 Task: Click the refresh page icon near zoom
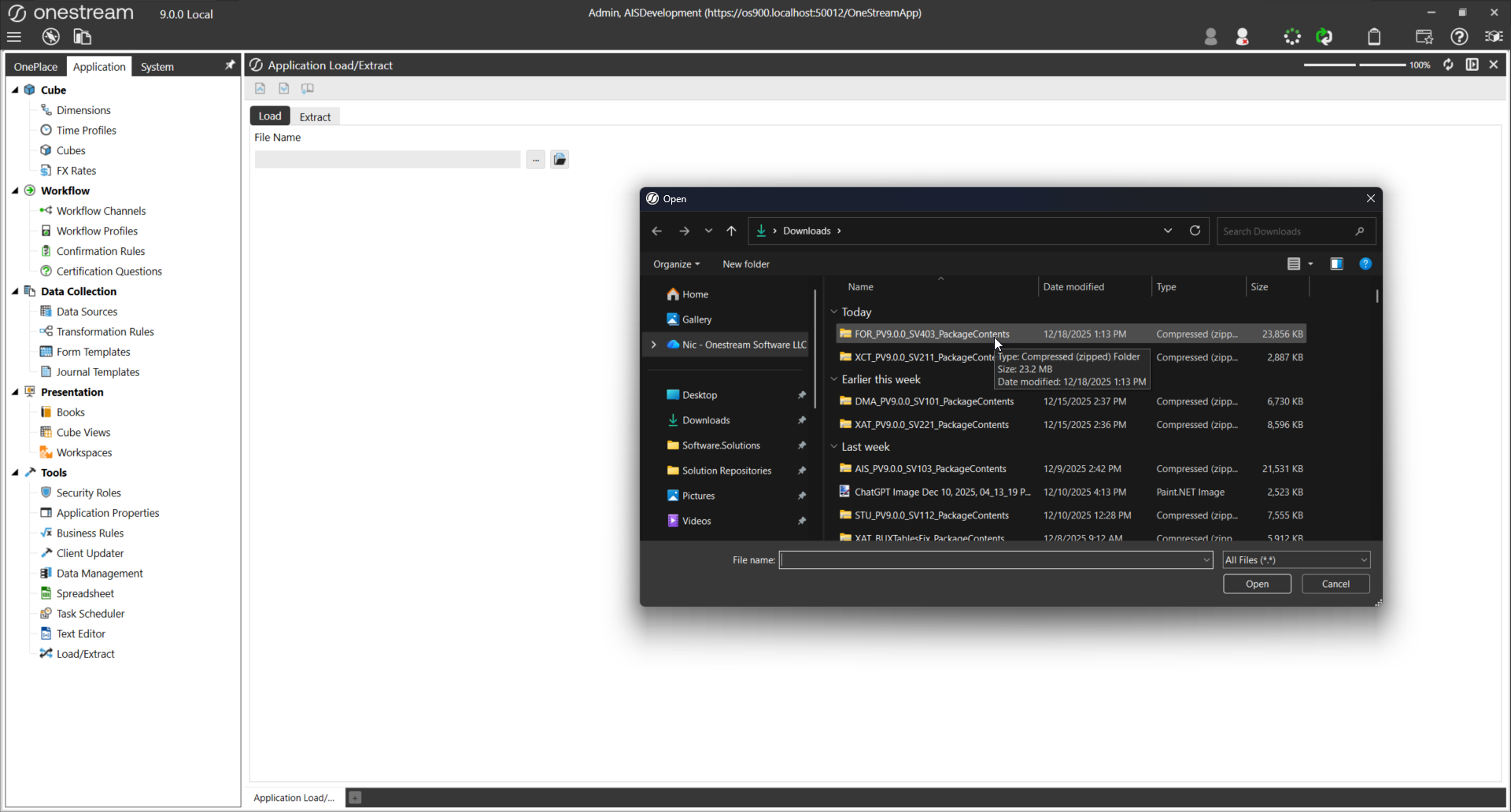(1448, 65)
